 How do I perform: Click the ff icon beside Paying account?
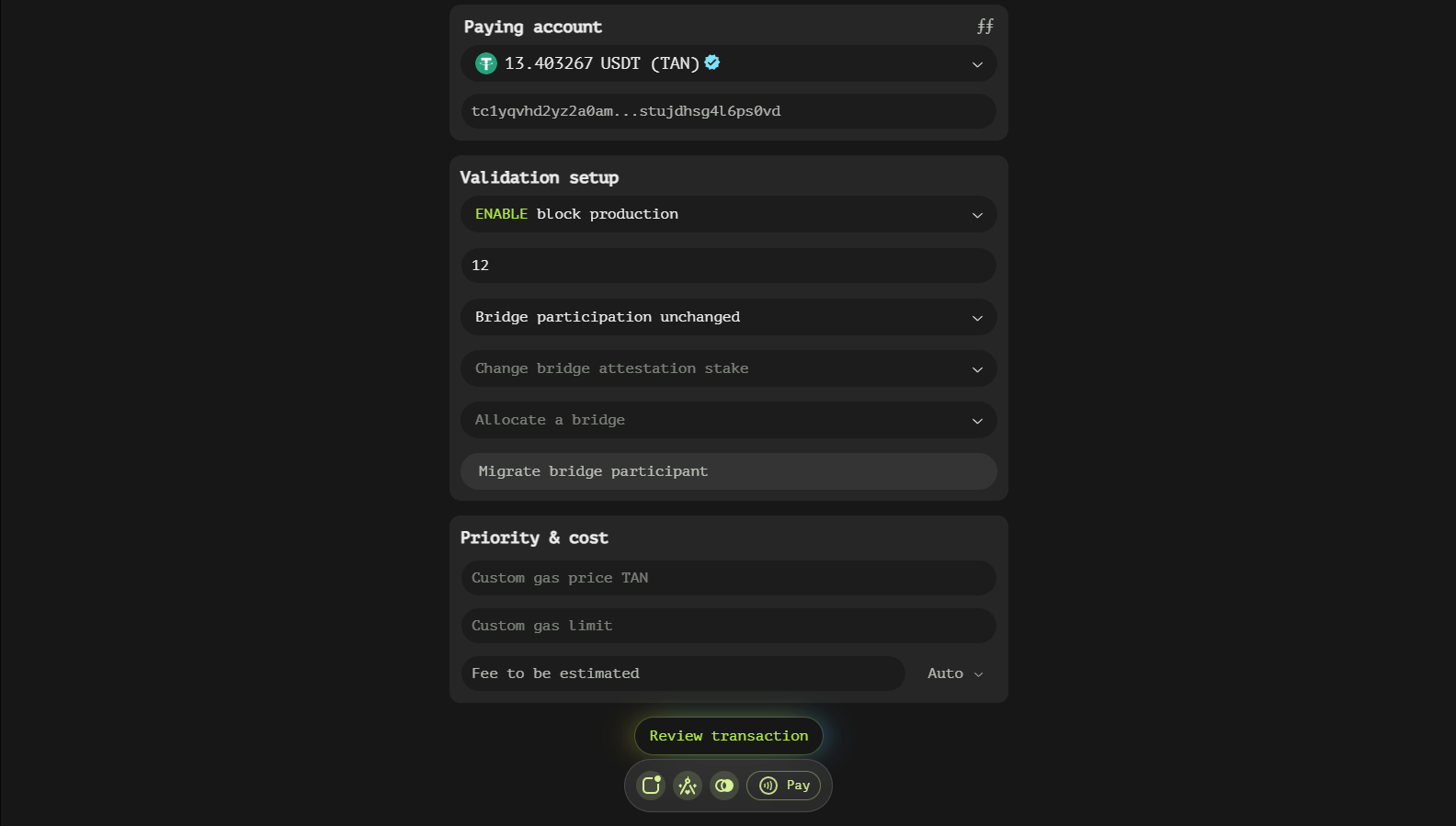point(984,27)
